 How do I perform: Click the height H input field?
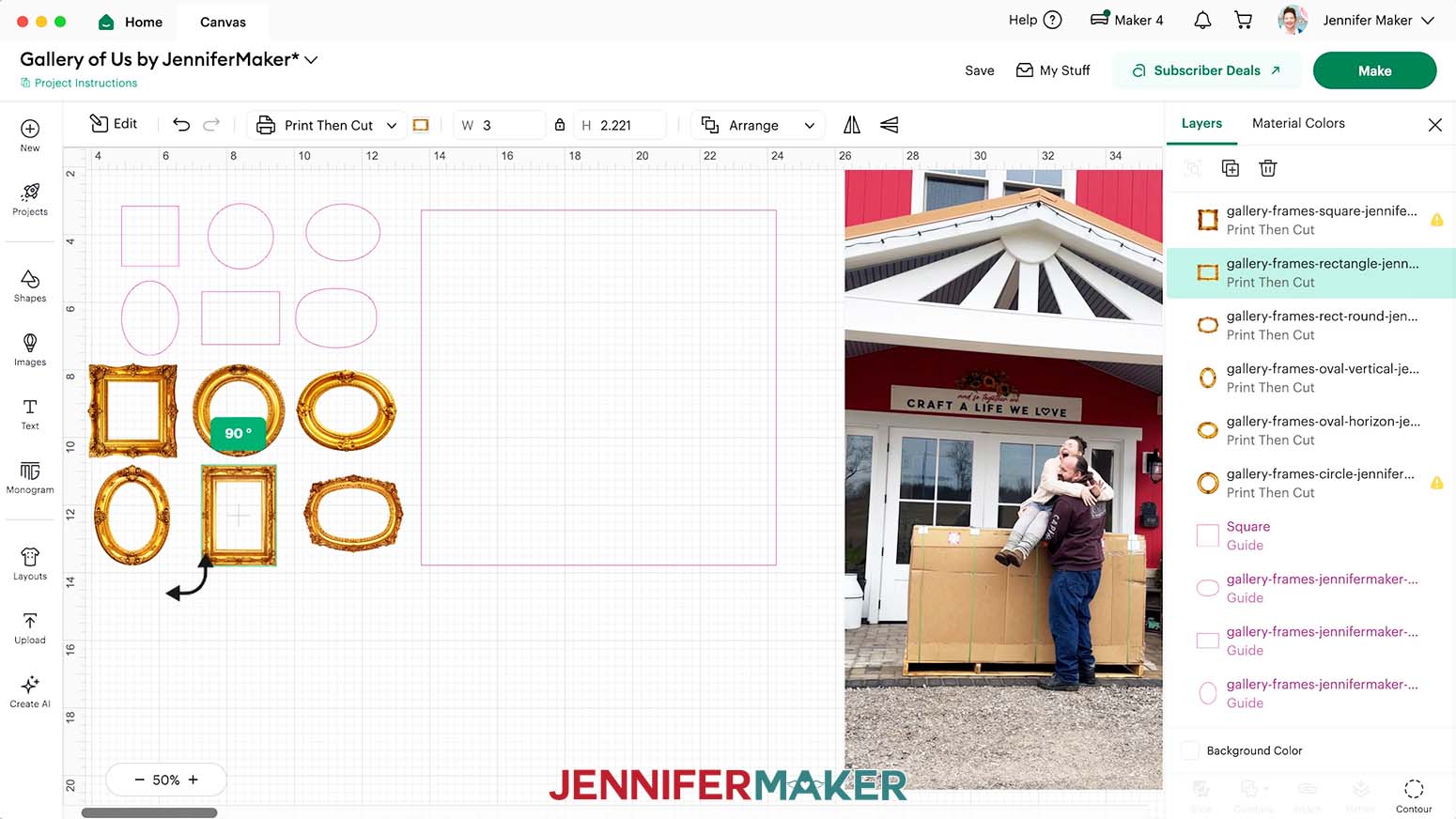pyautogui.click(x=619, y=125)
